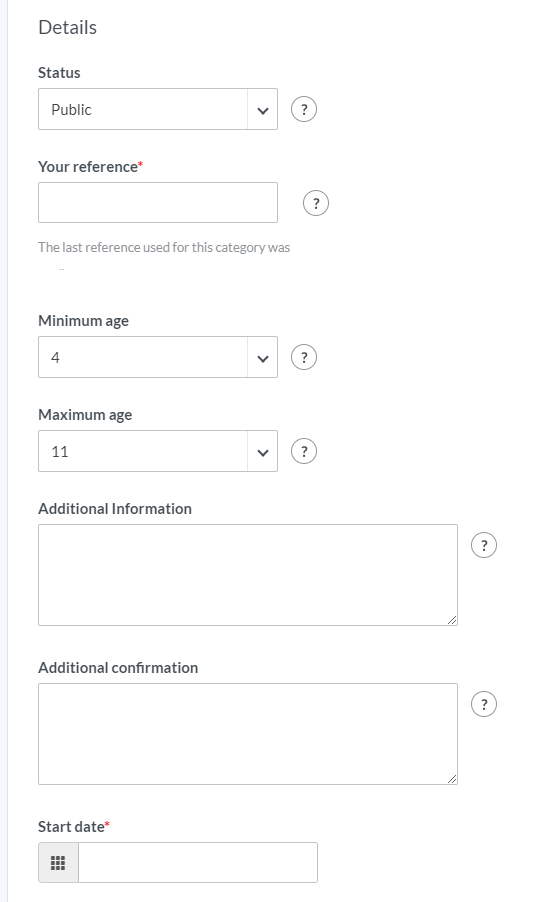Open help icon next to Maximum age
Viewport: 543px width, 902px height.
pyautogui.click(x=304, y=451)
